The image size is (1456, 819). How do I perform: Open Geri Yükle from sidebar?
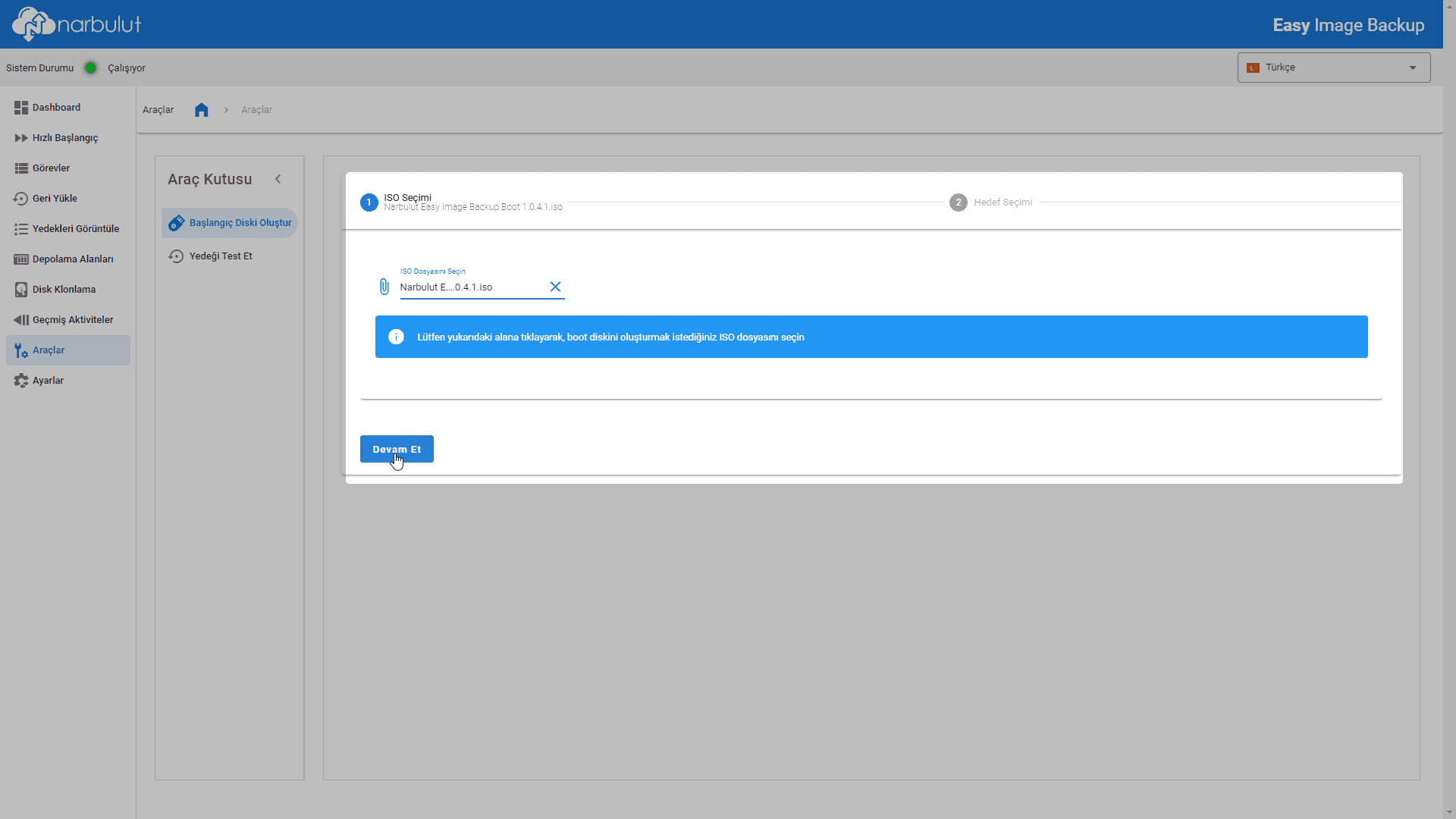[x=68, y=199]
